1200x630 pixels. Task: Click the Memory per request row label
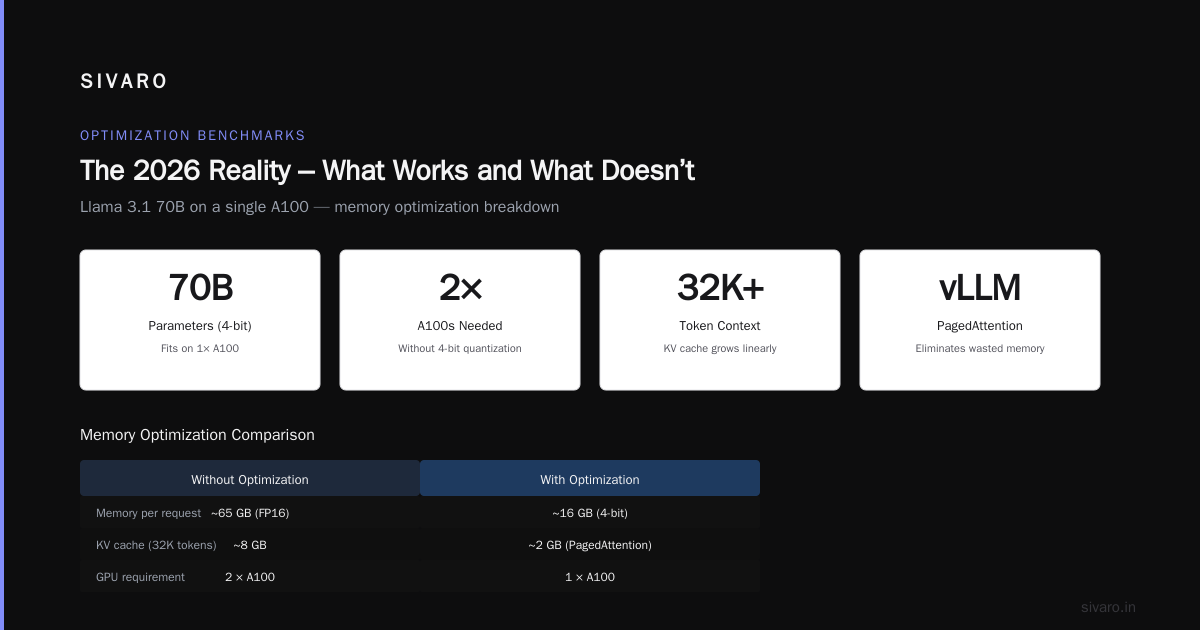pyautogui.click(x=148, y=513)
